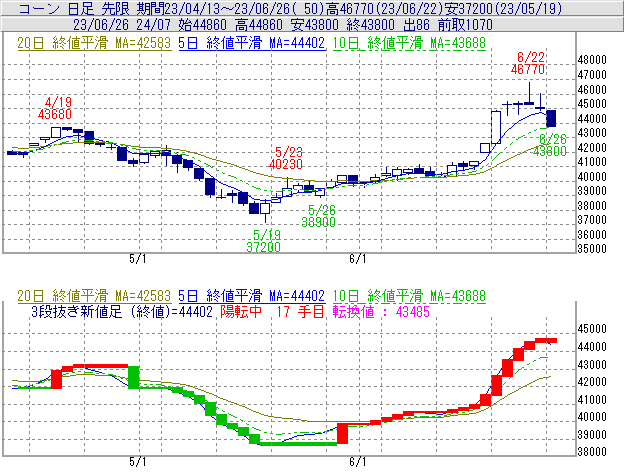Click the 48000 price axis label

pyautogui.click(x=592, y=60)
